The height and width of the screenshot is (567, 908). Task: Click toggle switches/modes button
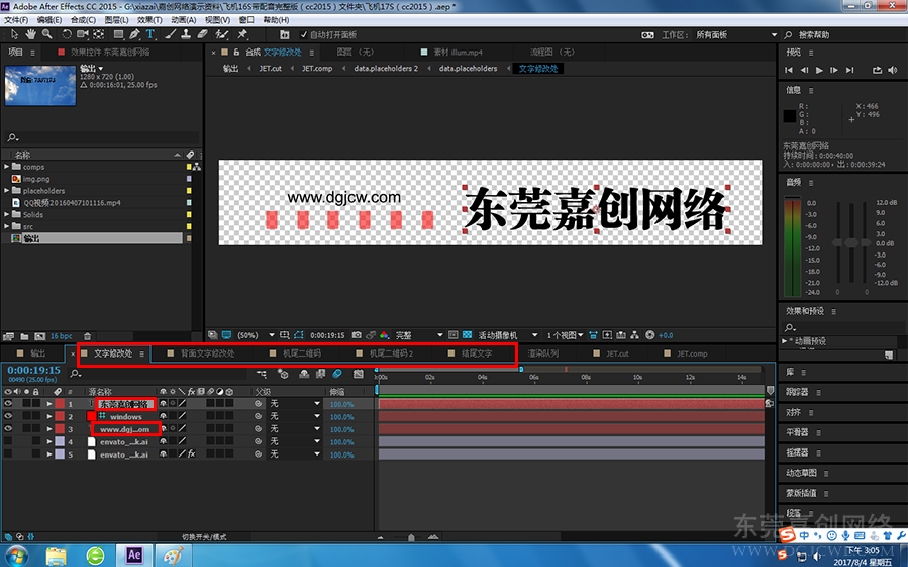[204, 537]
